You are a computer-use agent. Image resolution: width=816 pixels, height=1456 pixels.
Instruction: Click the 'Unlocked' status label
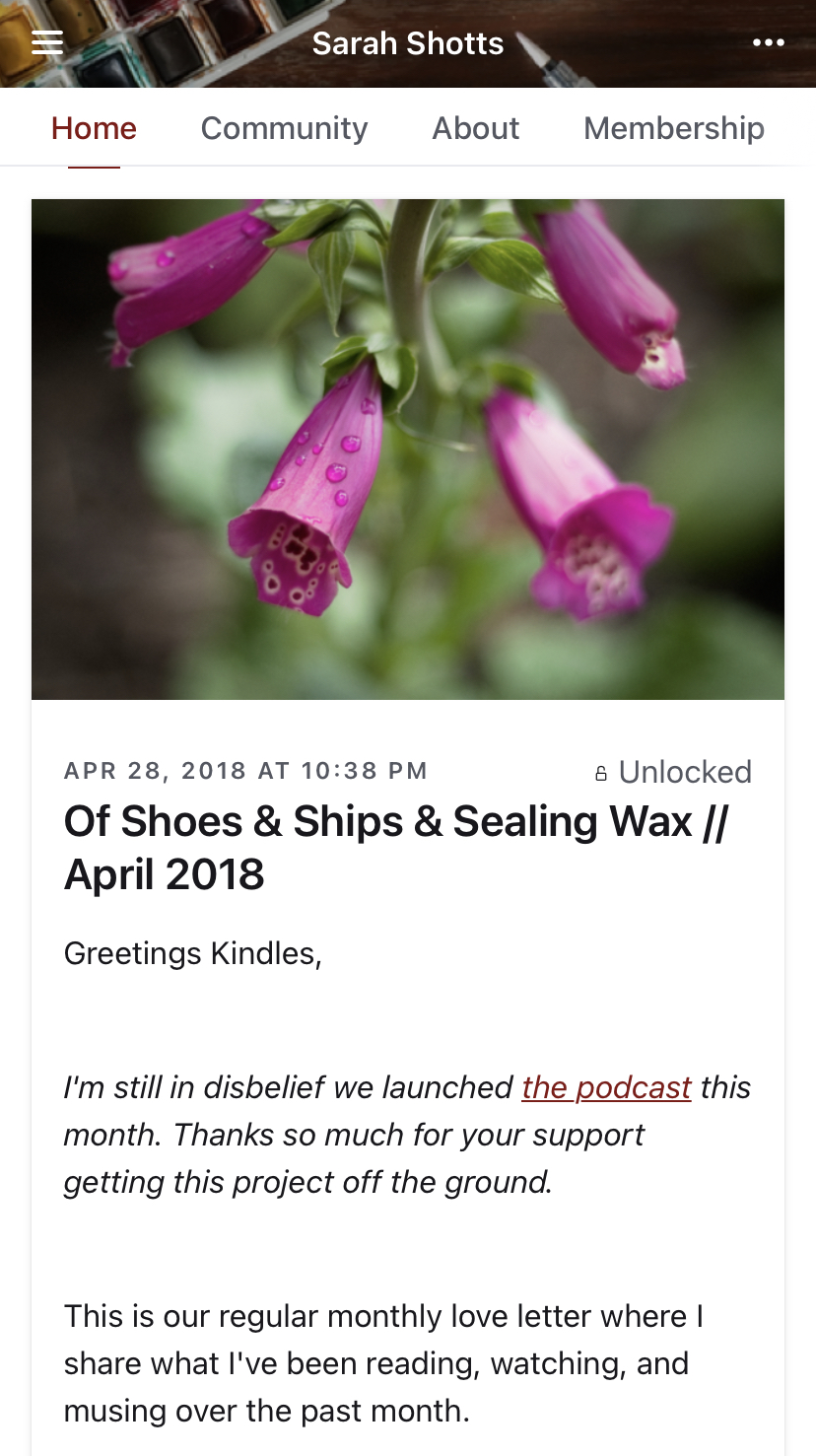tap(685, 772)
